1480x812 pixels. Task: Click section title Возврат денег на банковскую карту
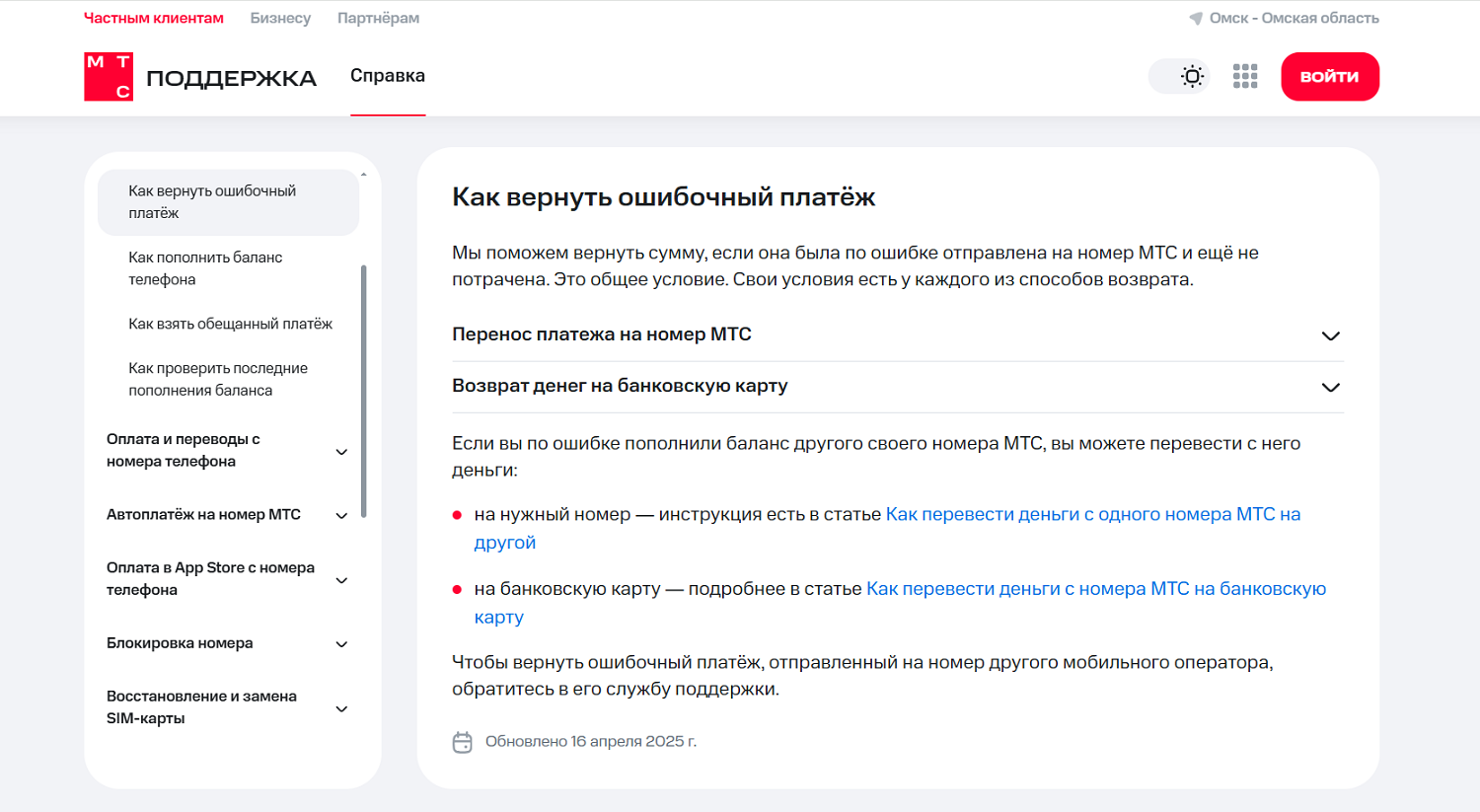point(620,386)
